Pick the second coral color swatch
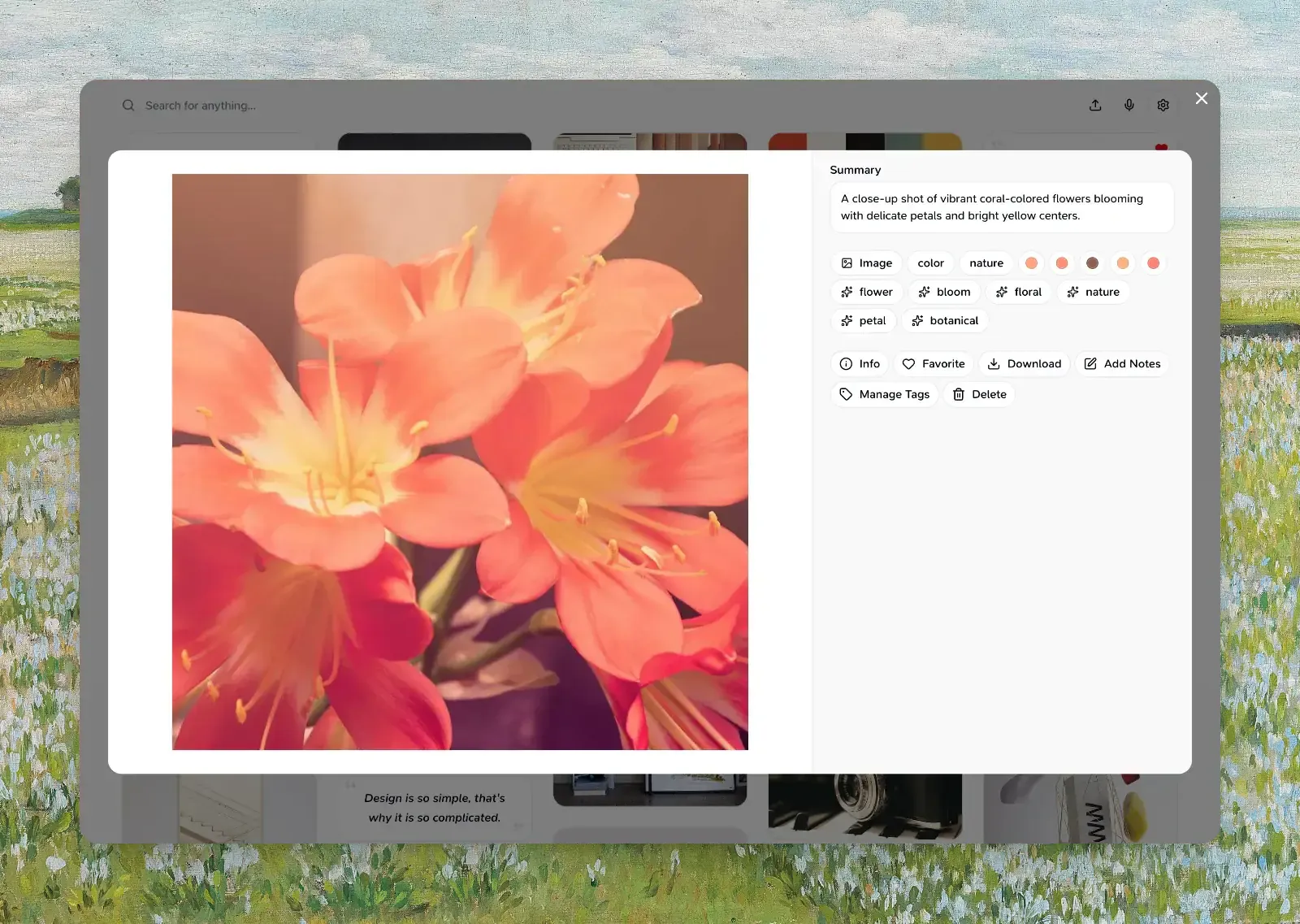Screen dimensions: 1300x924 pos(1062,263)
